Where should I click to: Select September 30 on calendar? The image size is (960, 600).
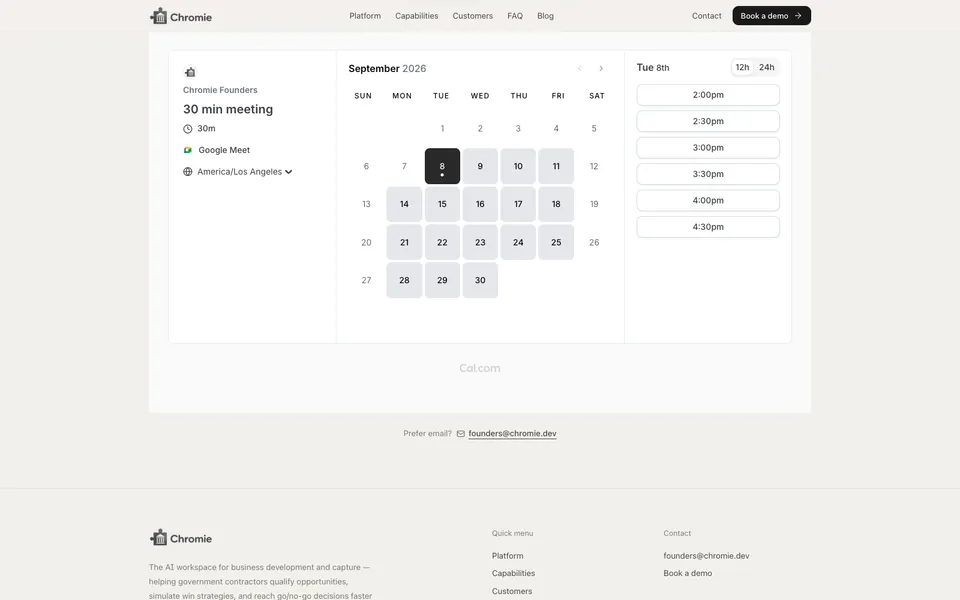[x=480, y=280]
